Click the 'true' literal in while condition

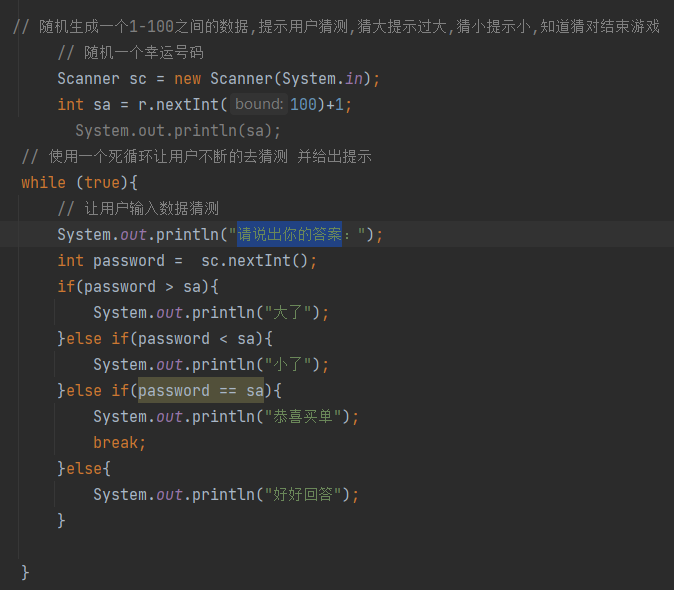(x=102, y=183)
